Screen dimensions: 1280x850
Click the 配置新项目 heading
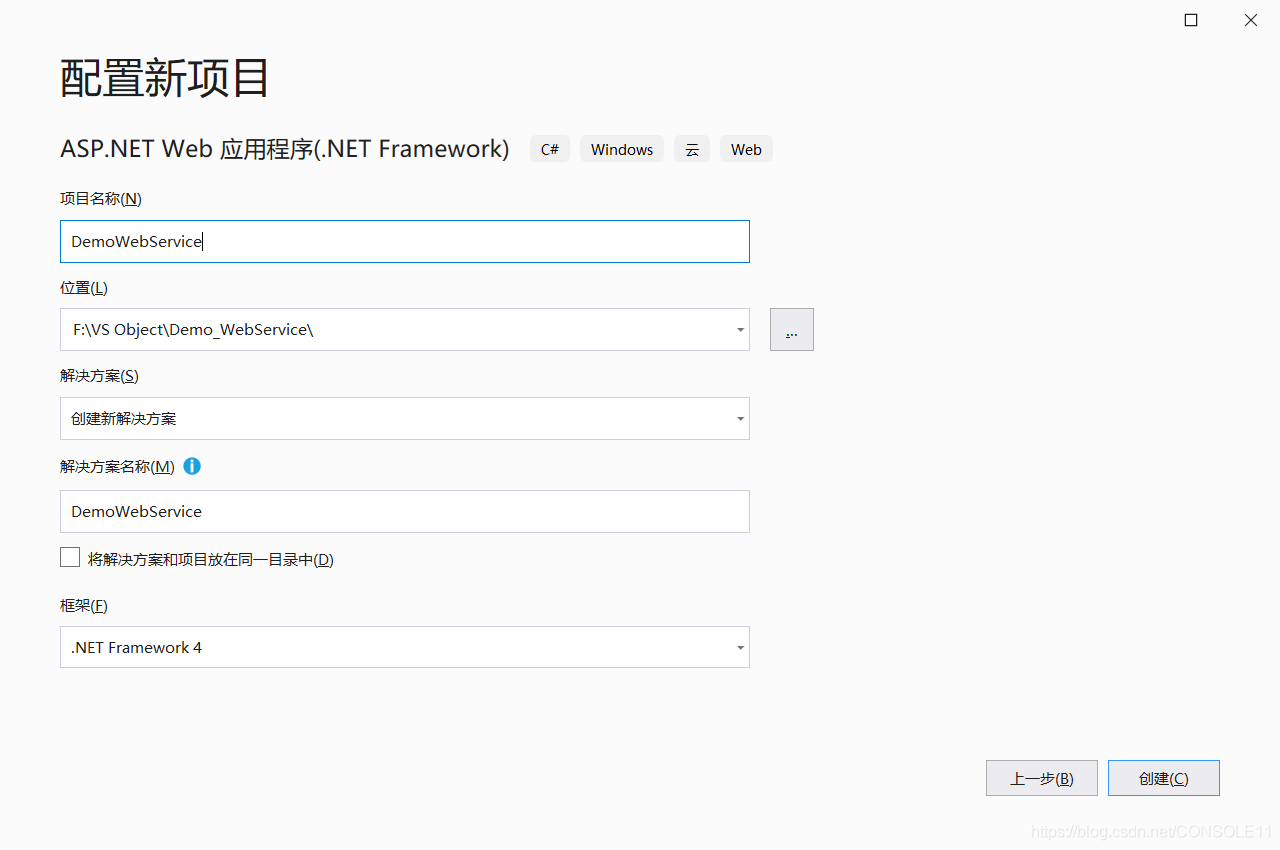(x=165, y=78)
